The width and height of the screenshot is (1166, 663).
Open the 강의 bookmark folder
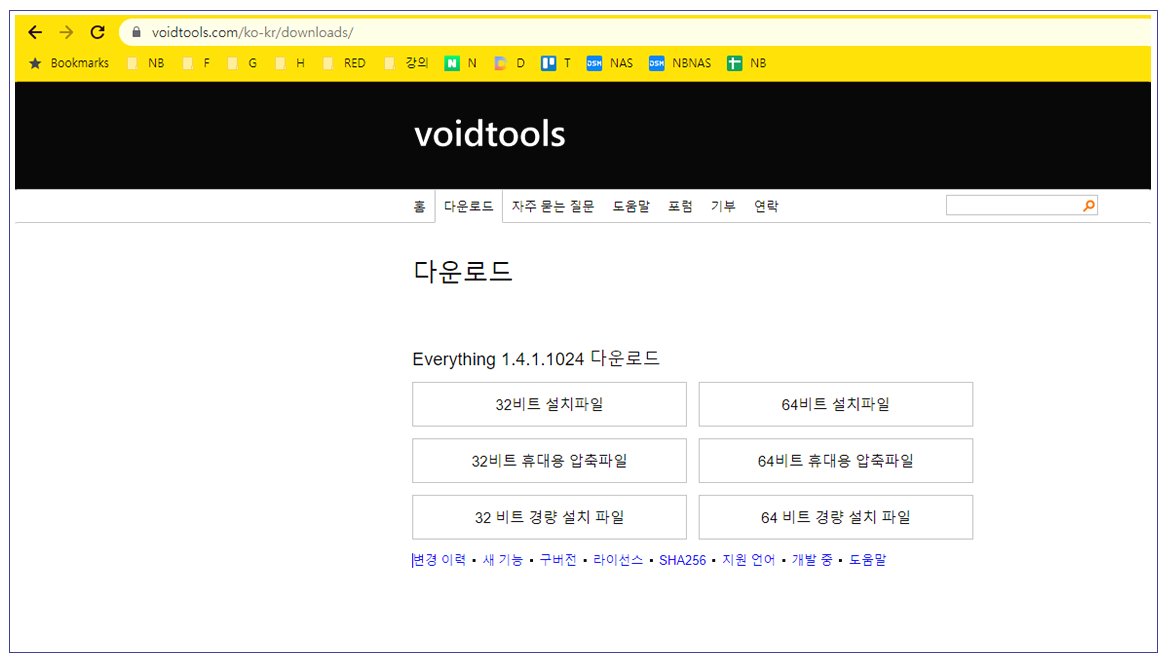click(x=407, y=63)
